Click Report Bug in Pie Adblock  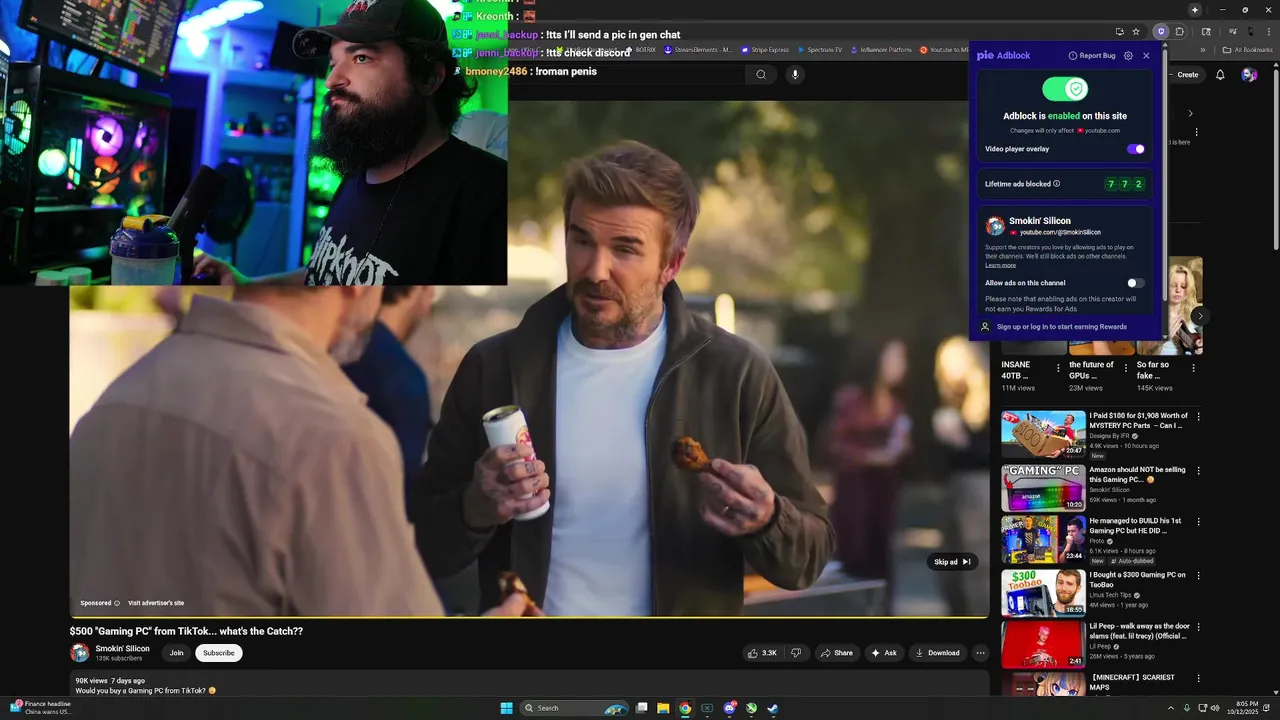pyautogui.click(x=1092, y=56)
